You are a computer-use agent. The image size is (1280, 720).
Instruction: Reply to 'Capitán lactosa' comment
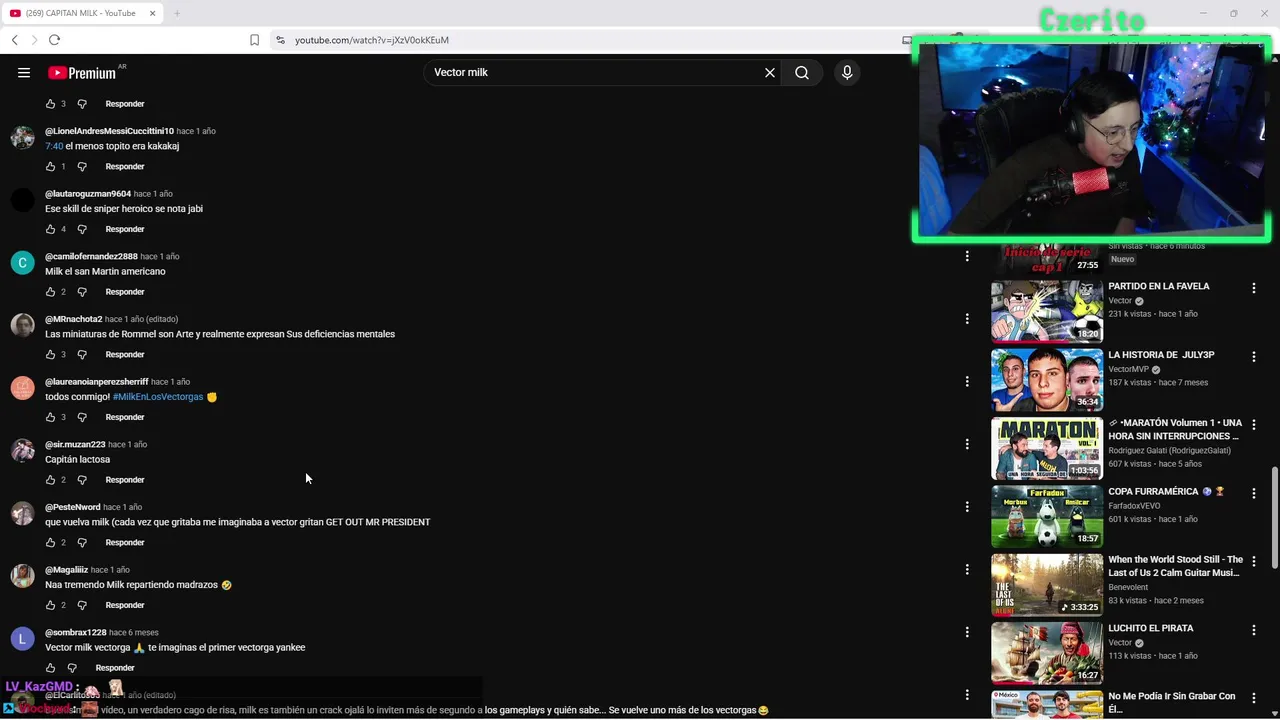(x=125, y=480)
